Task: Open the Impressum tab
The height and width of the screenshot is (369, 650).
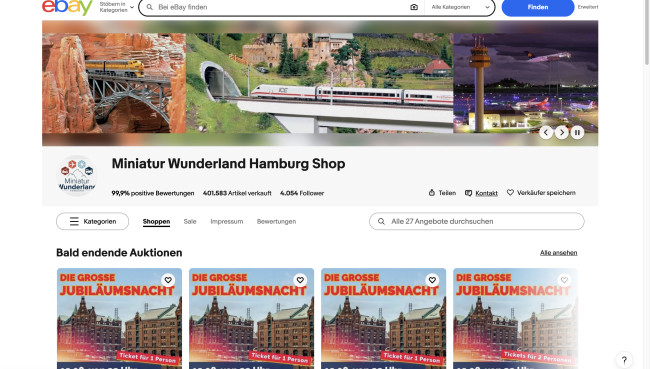Action: click(x=227, y=221)
